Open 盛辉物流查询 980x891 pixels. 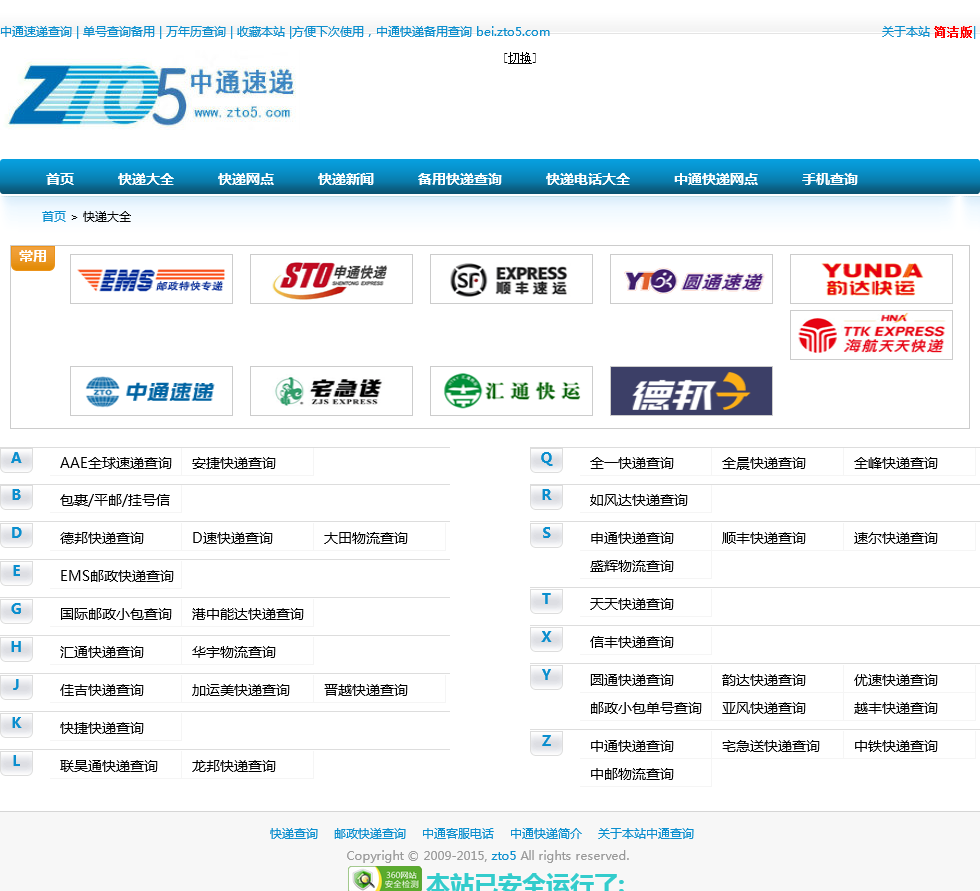tap(632, 566)
